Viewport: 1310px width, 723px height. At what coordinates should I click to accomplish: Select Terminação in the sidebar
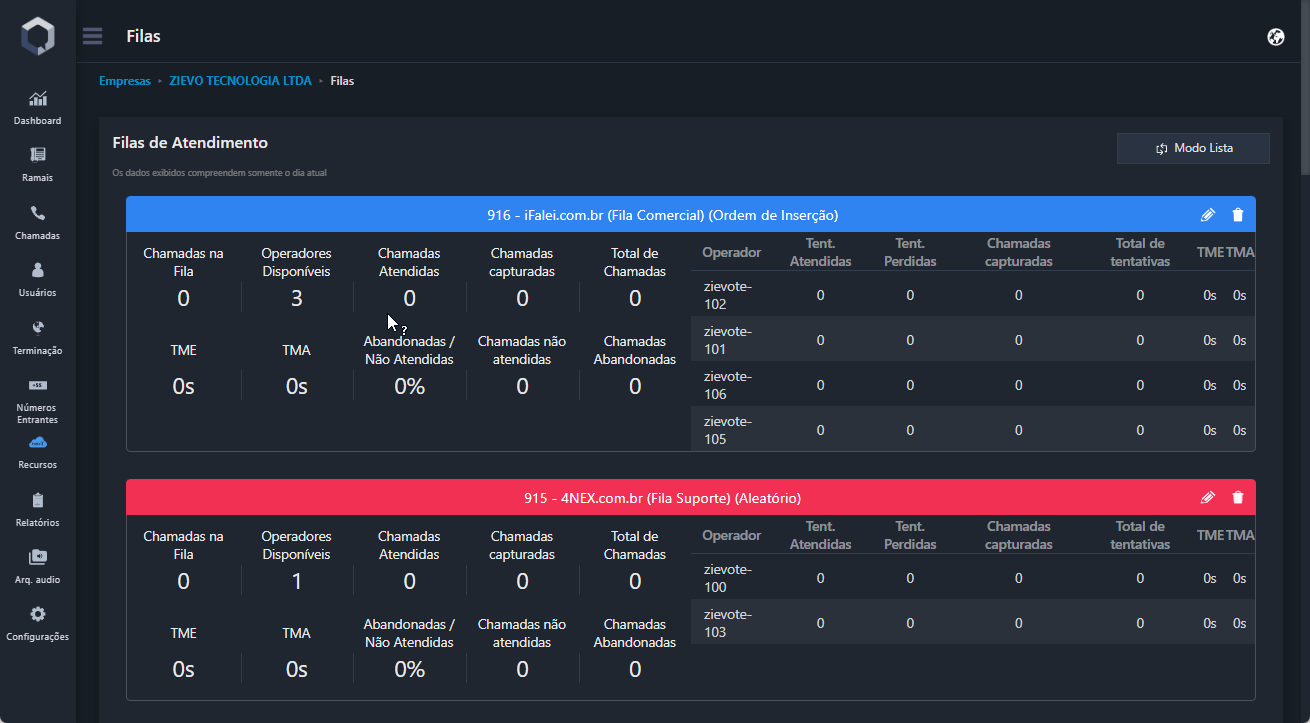point(38,337)
